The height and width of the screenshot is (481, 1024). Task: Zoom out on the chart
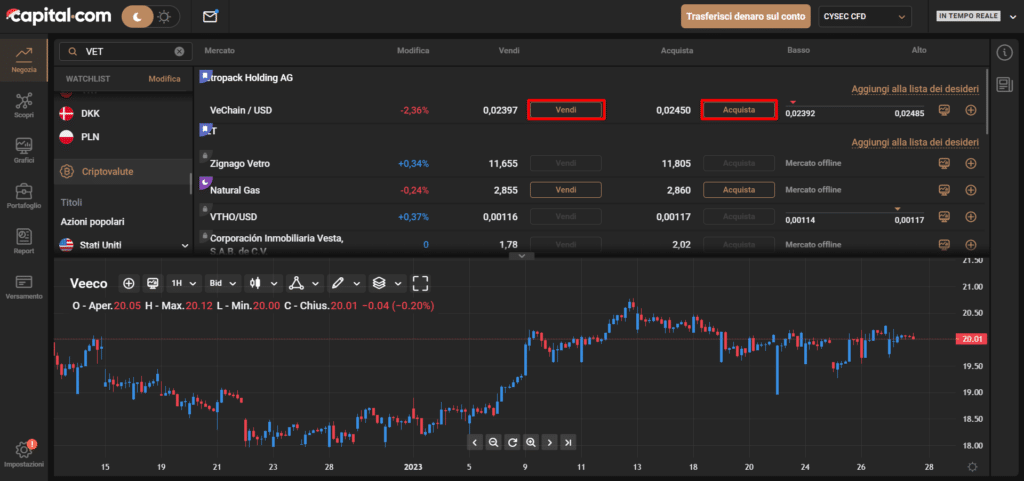click(x=494, y=442)
